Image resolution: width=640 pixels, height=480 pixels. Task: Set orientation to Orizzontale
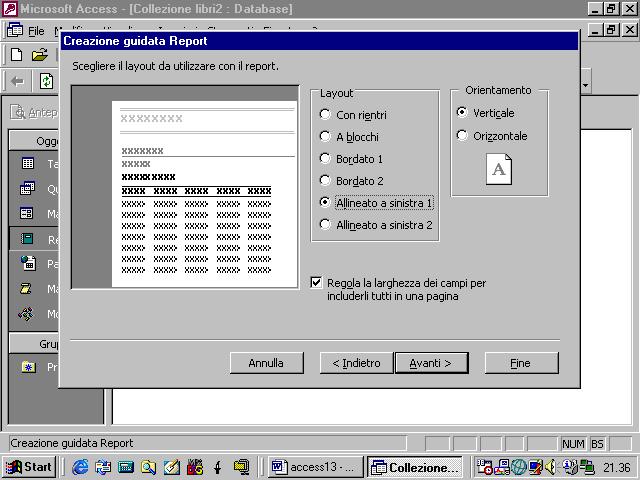point(492,136)
